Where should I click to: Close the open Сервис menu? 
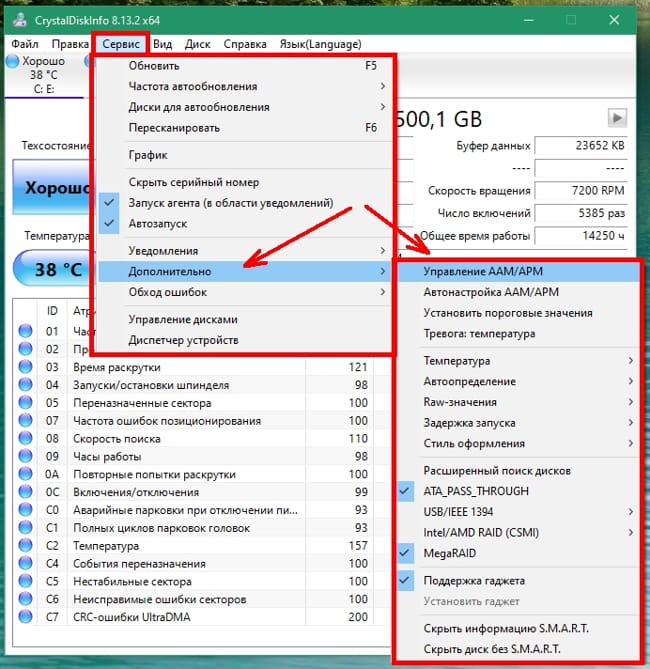121,44
